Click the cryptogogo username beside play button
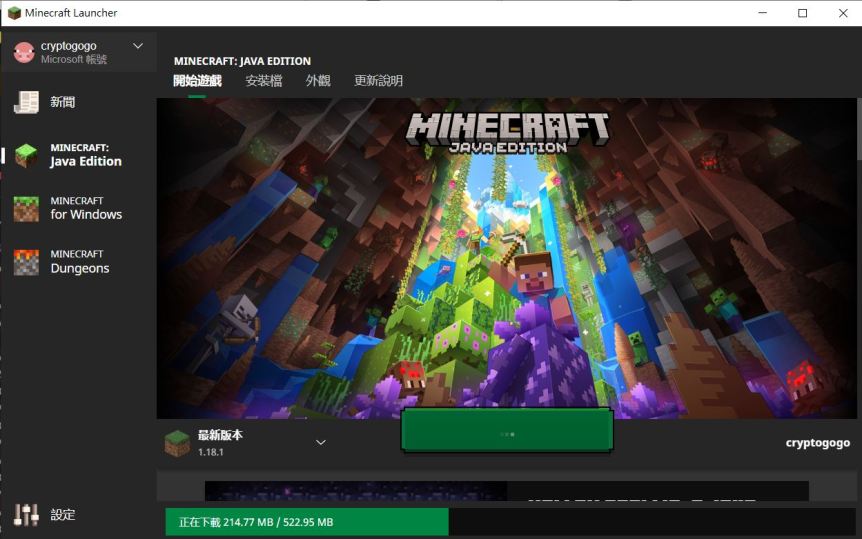This screenshot has width=862, height=539. tap(817, 443)
